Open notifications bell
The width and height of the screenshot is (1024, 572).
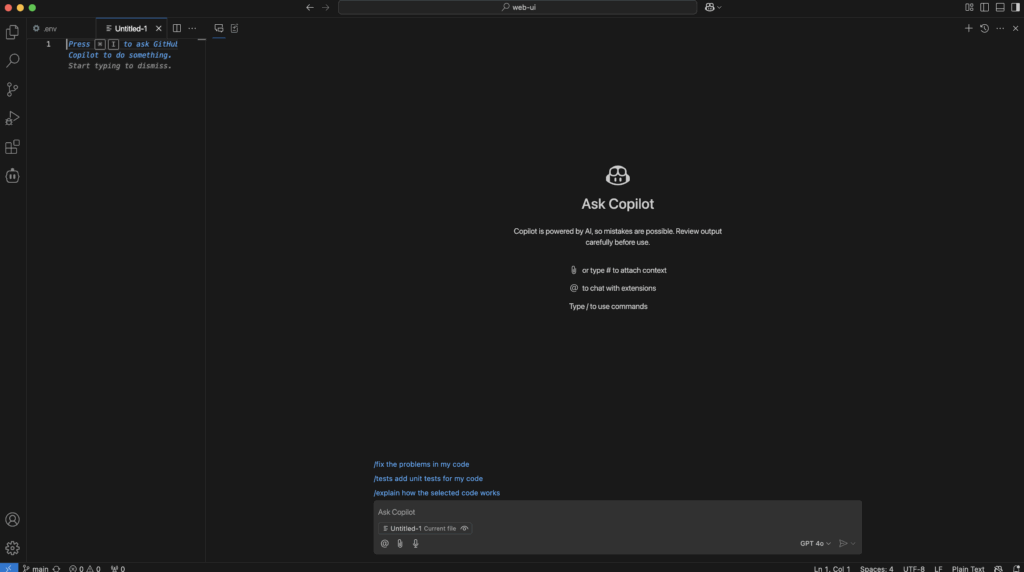[x=1016, y=568]
